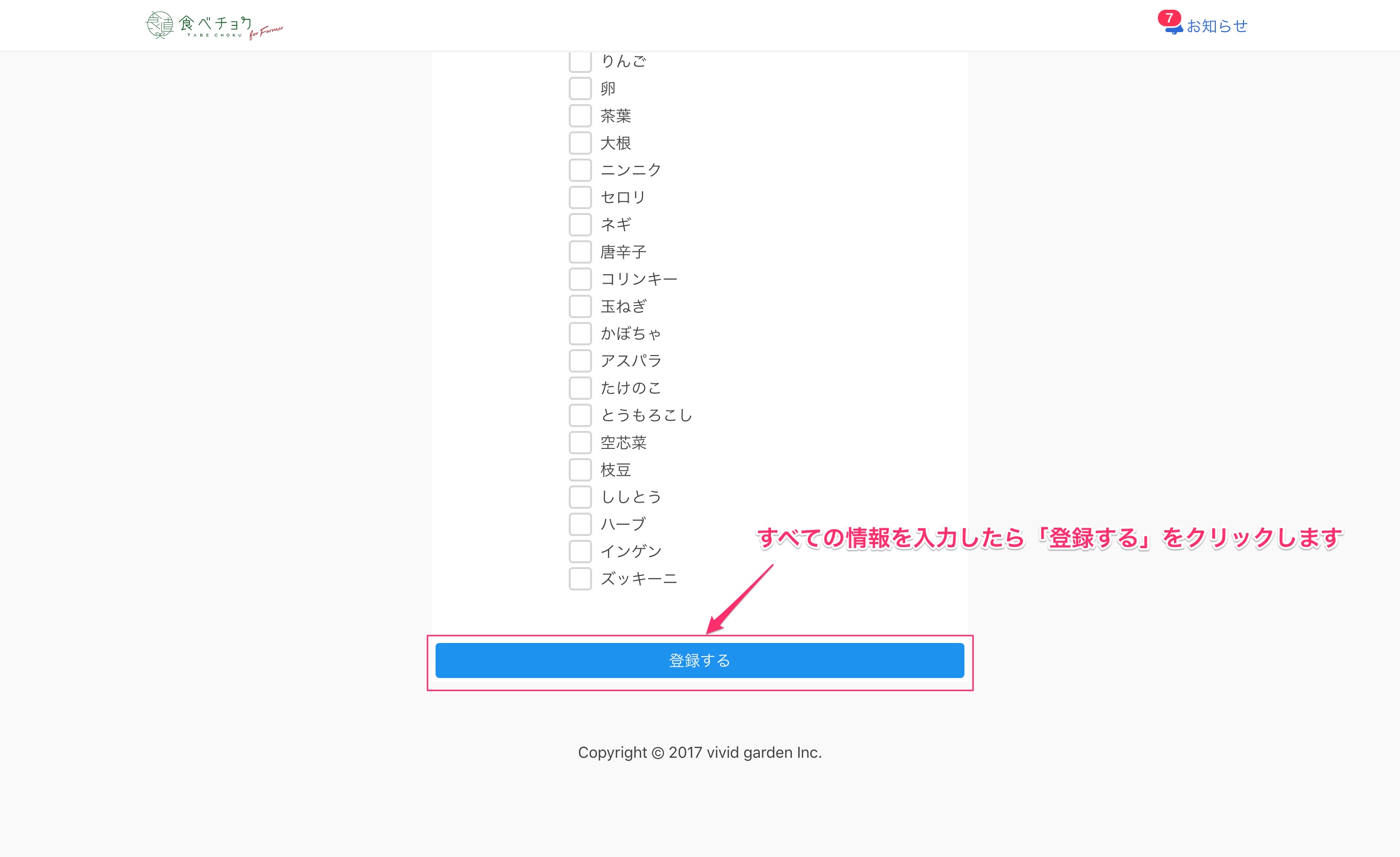Click the 食べチョク for Farmer logo
The width and height of the screenshot is (1400, 857).
[x=214, y=26]
